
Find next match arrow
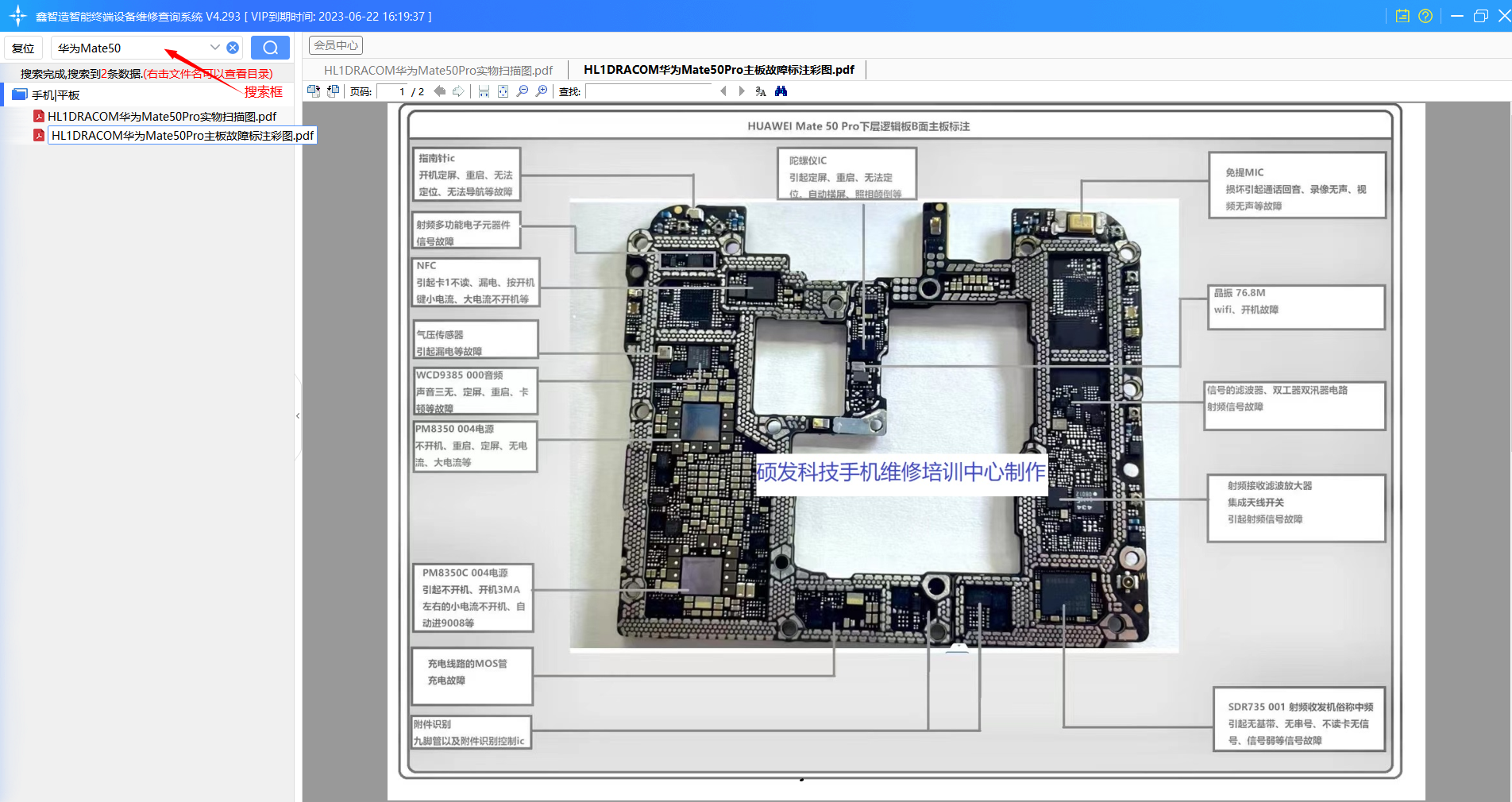tap(742, 91)
